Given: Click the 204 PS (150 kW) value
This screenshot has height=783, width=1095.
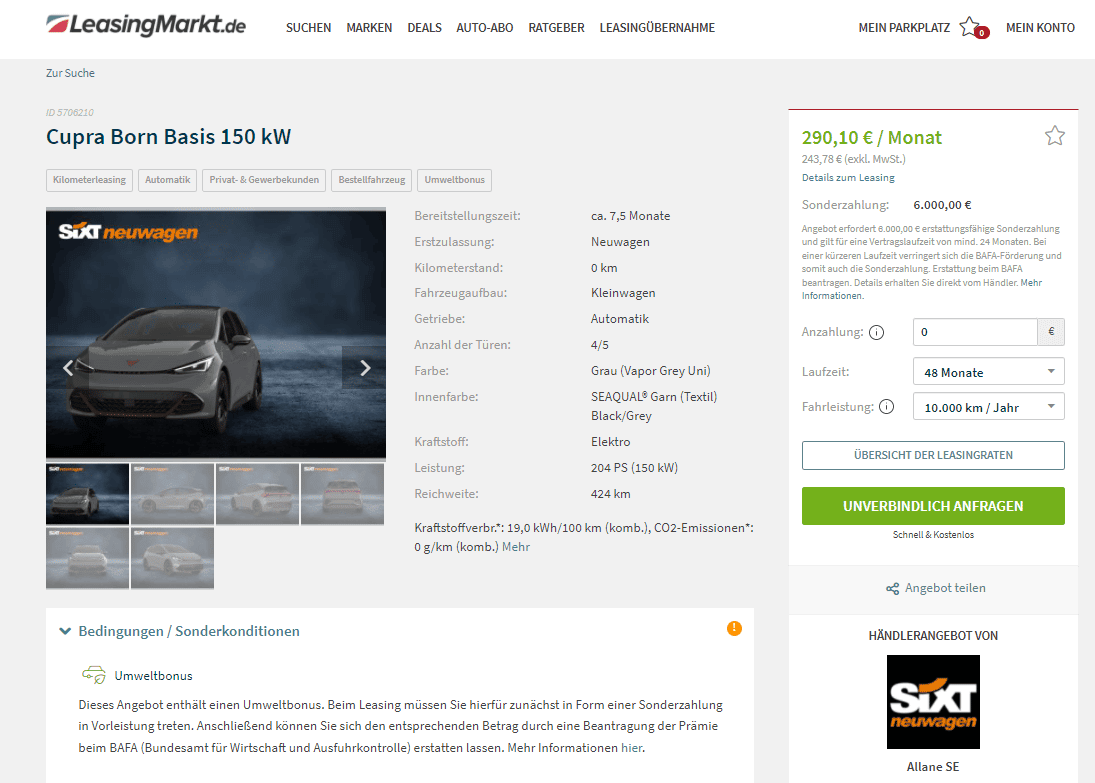Looking at the screenshot, I should point(634,468).
